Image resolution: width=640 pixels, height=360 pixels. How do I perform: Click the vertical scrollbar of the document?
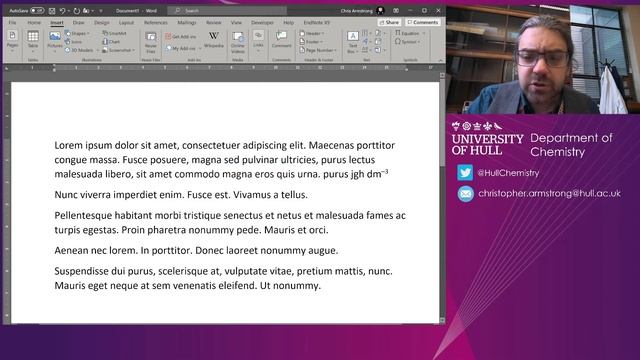[442, 198]
